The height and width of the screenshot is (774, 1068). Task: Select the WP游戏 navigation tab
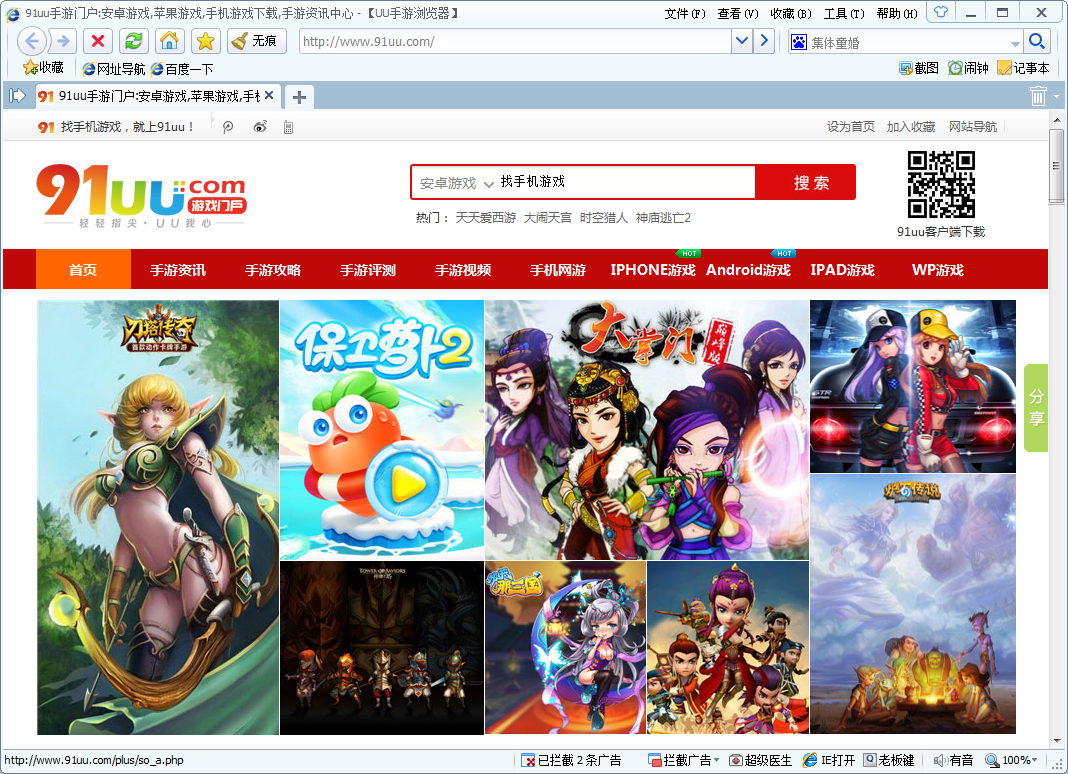pyautogui.click(x=938, y=270)
